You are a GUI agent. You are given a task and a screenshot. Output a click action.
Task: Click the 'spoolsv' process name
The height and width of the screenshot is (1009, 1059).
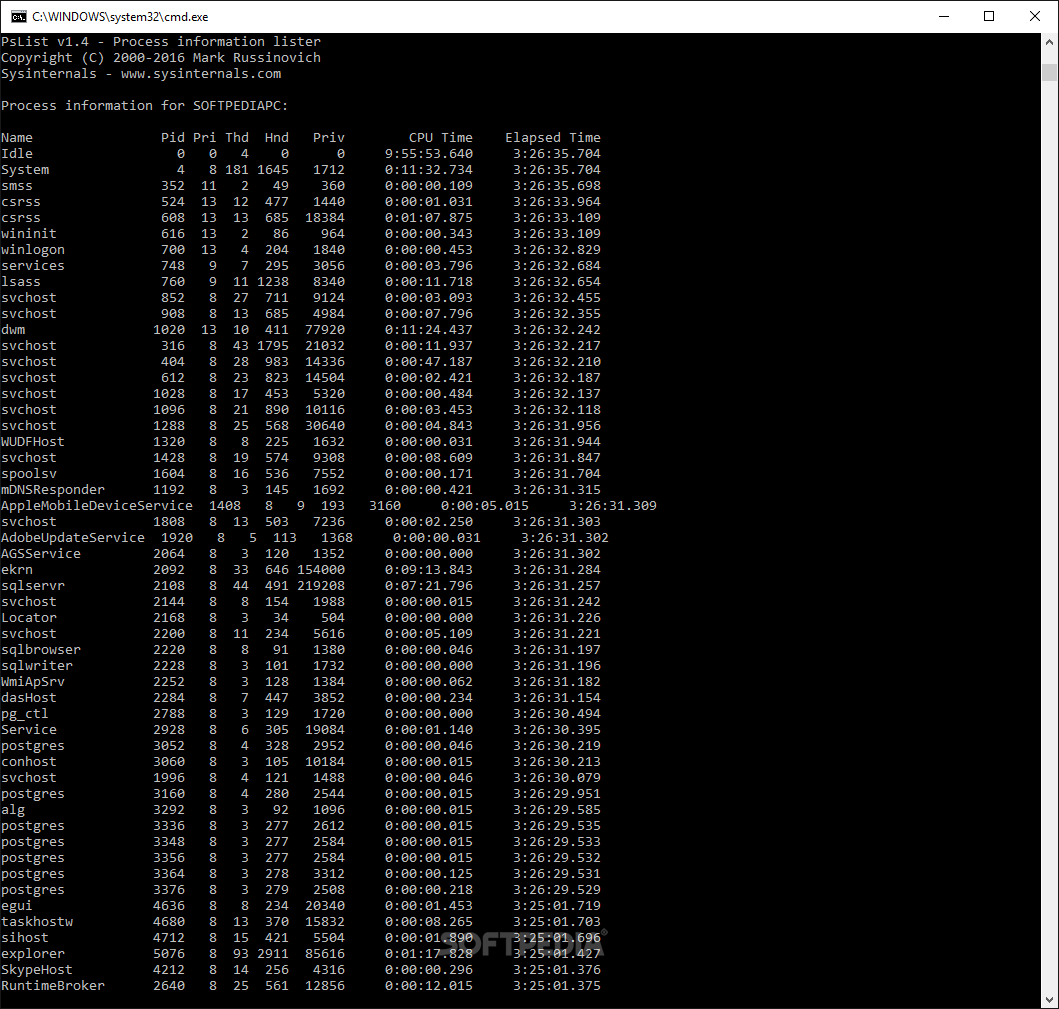pyautogui.click(x=29, y=474)
